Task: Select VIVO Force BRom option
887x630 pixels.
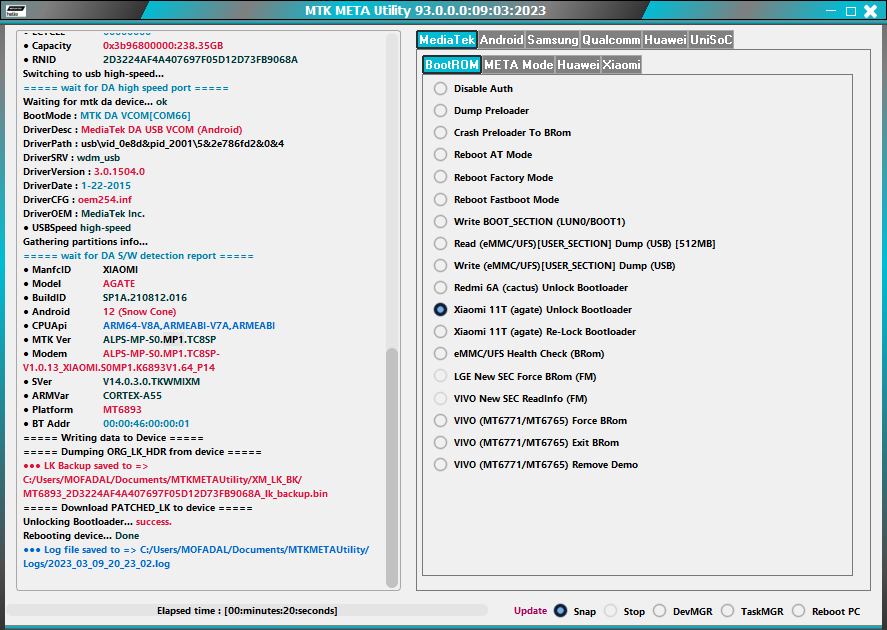Action: 440,421
